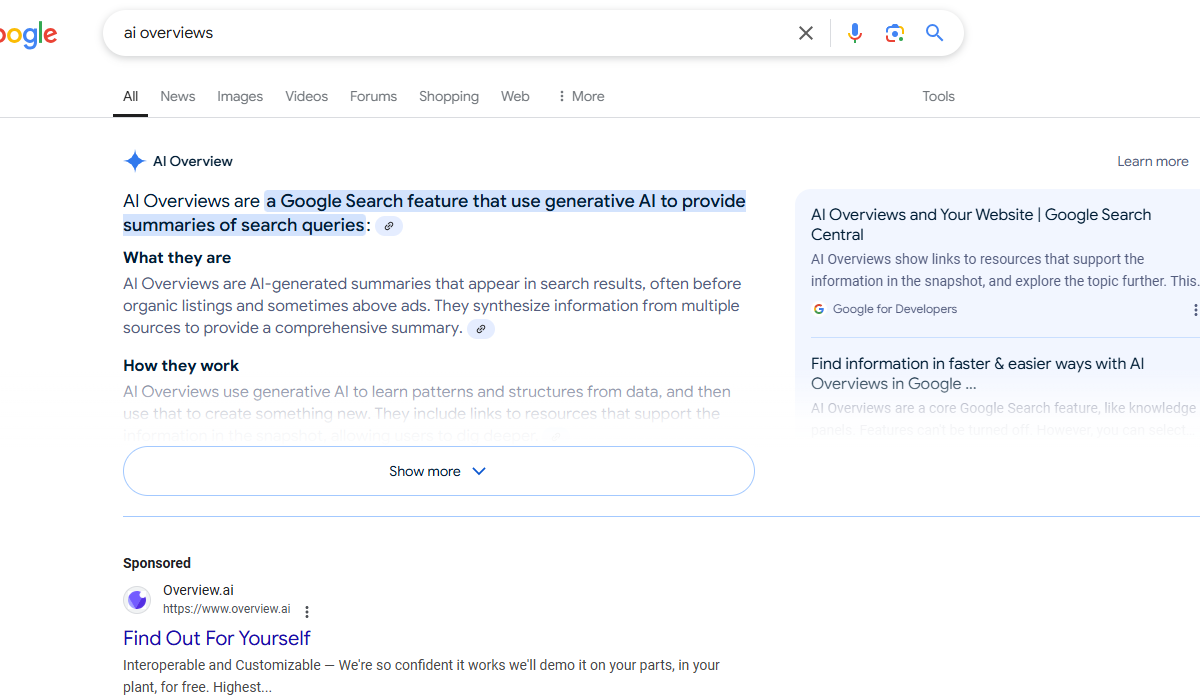Click the Overview.ai site name
The height and width of the screenshot is (700, 1200).
[198, 590]
